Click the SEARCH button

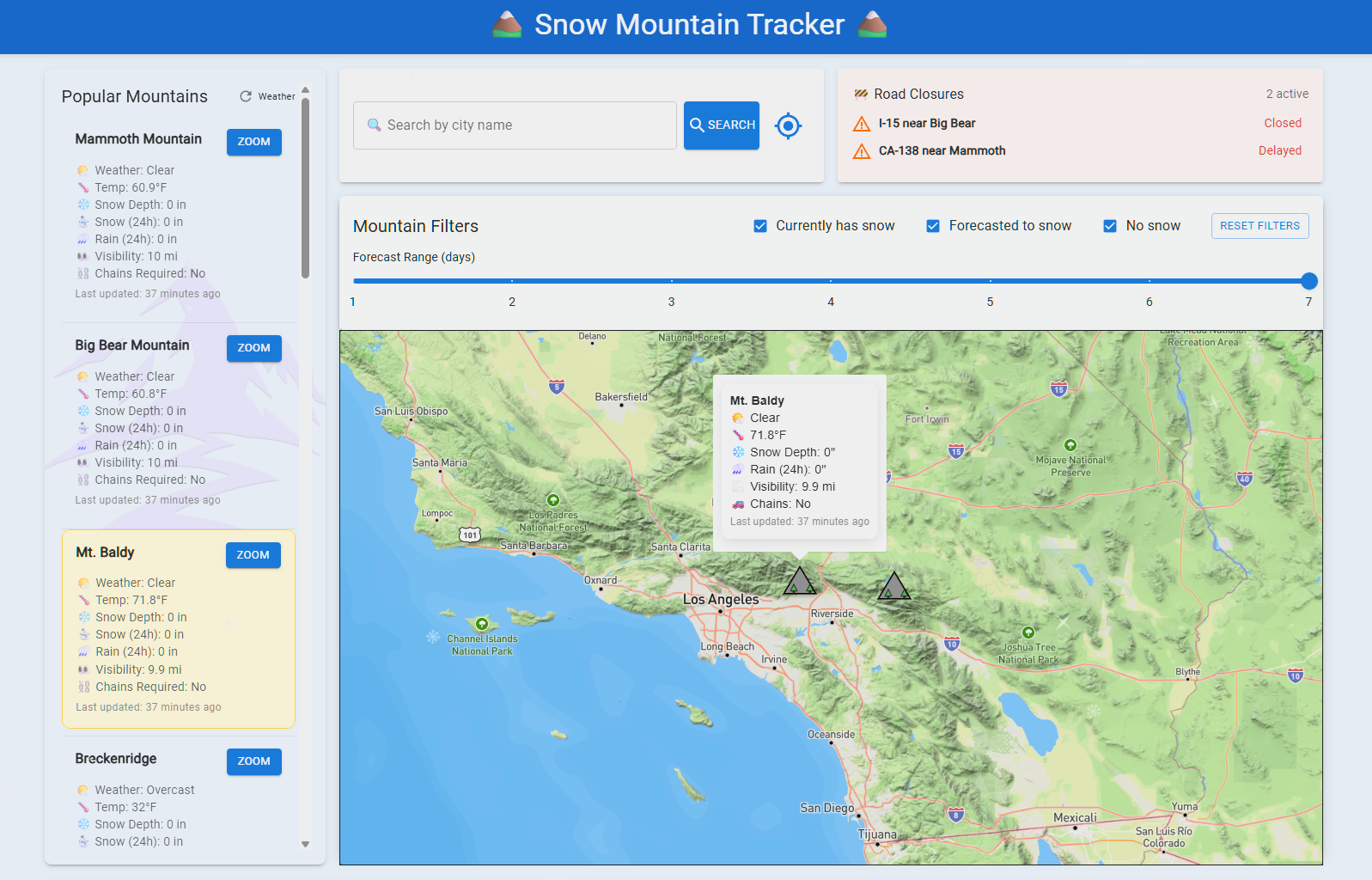[x=722, y=125]
